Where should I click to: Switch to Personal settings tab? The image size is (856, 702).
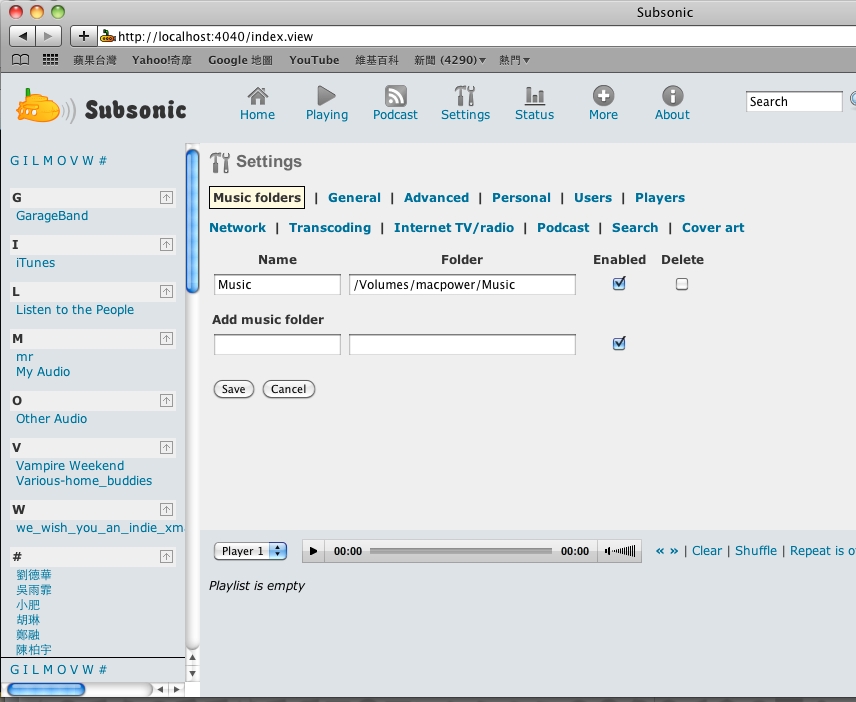pos(521,198)
